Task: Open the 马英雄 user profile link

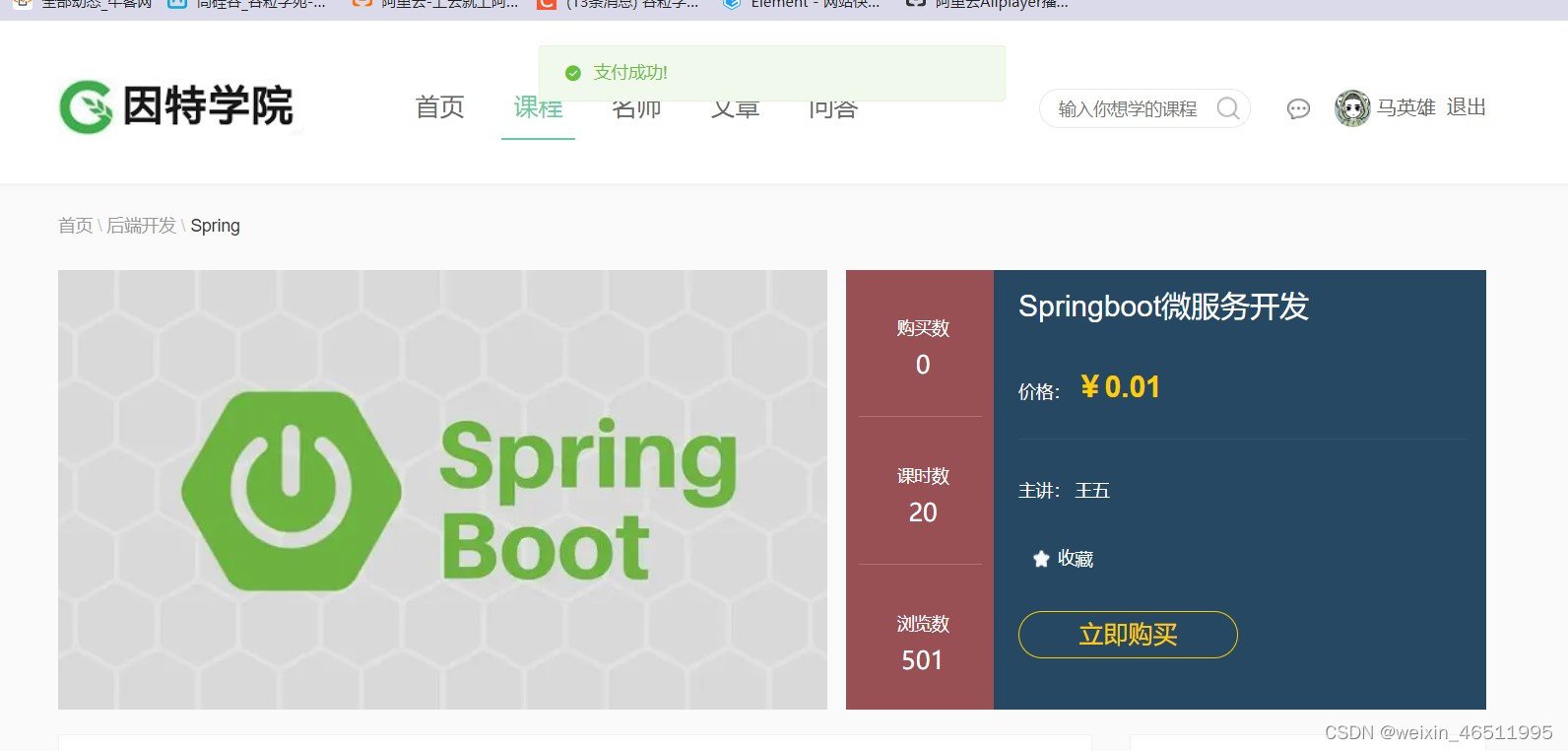Action: click(1405, 107)
